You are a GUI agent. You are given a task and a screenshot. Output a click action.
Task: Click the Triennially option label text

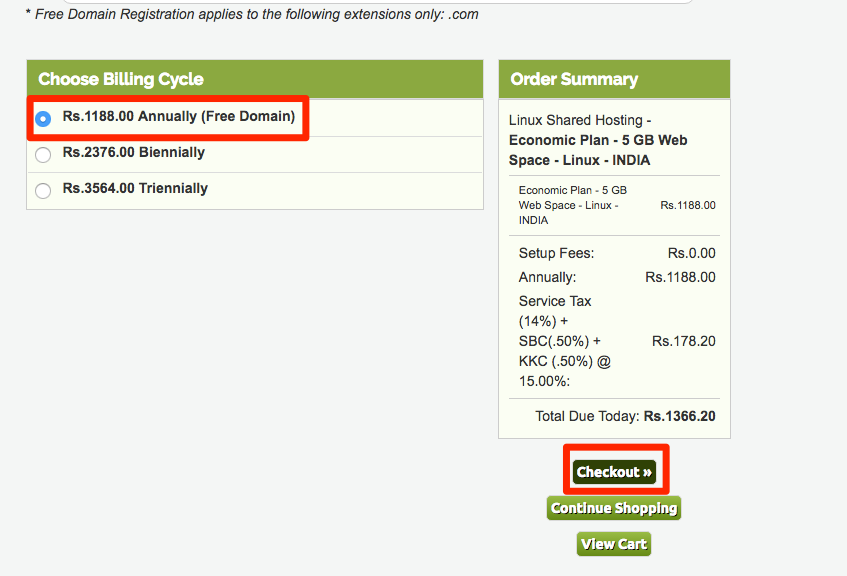(x=135, y=188)
